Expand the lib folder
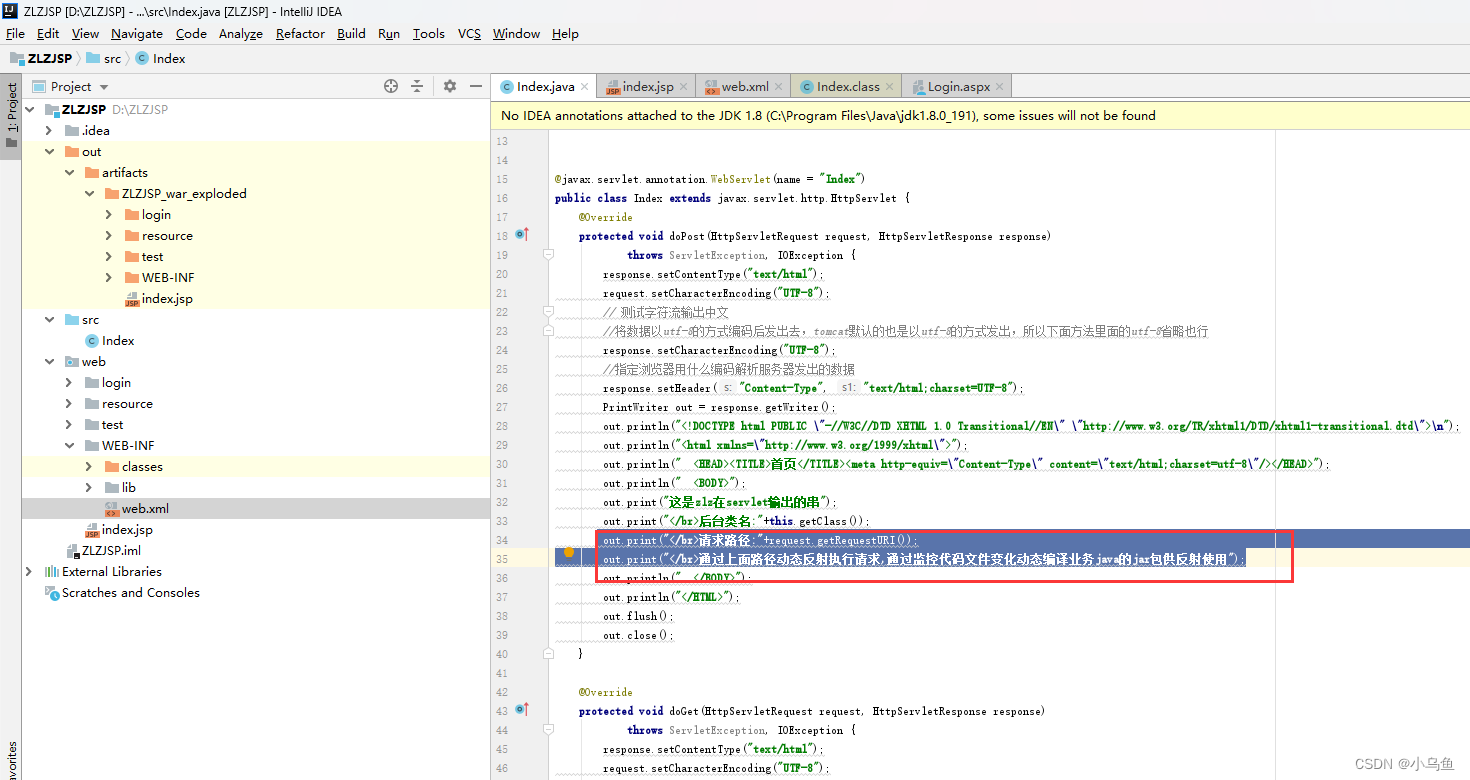Screen dimensions: 1470x780 [x=89, y=487]
